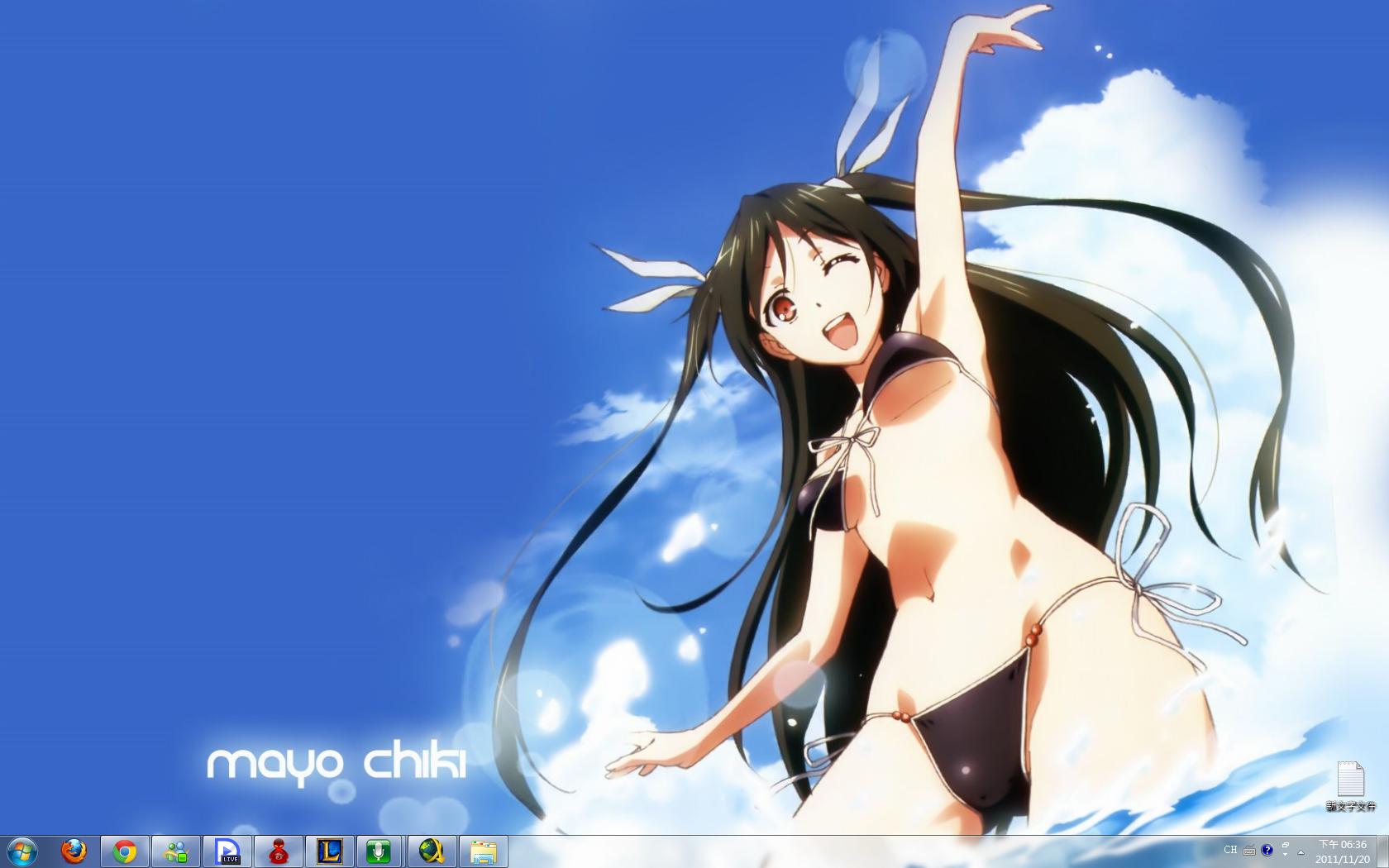Open the green microphone voice app

coord(379,851)
